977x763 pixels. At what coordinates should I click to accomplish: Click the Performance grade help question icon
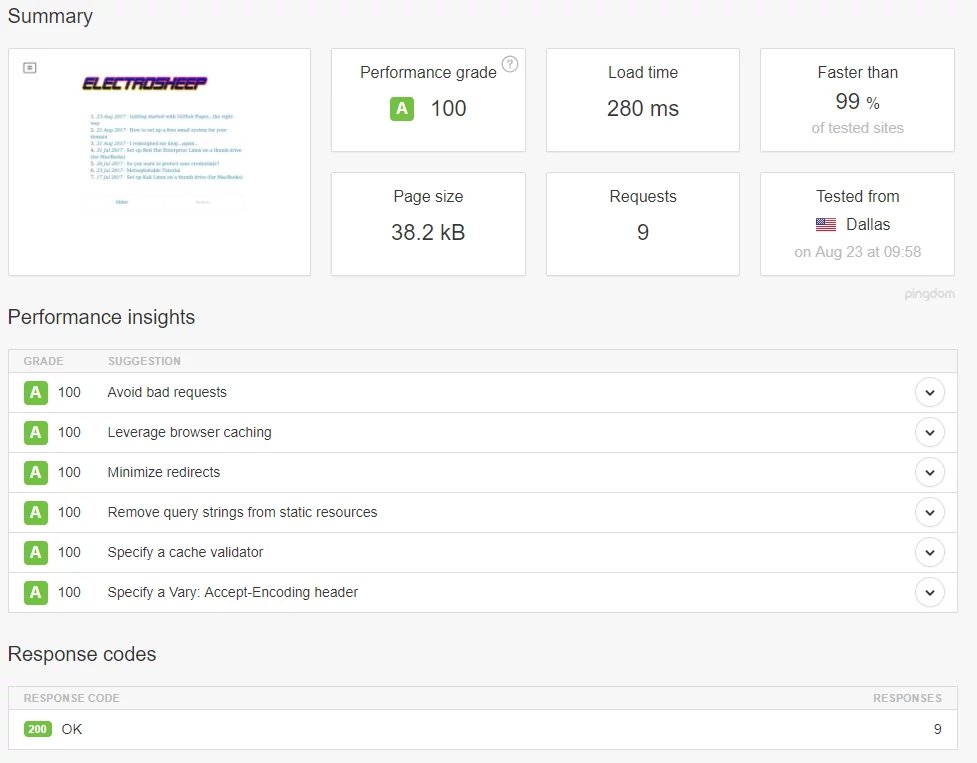pos(510,64)
